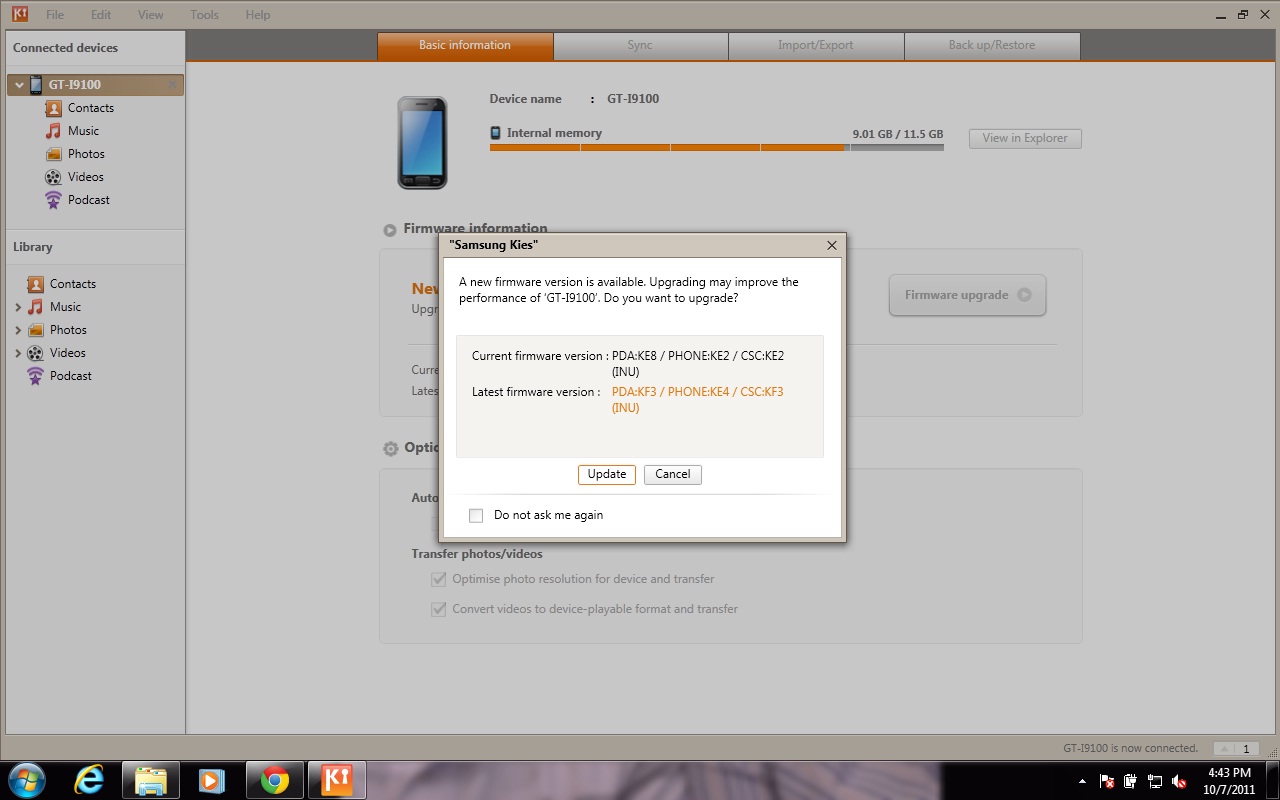Screen dimensions: 1280x800
Task: Open Library Photos folder icon
Action: coord(36,330)
